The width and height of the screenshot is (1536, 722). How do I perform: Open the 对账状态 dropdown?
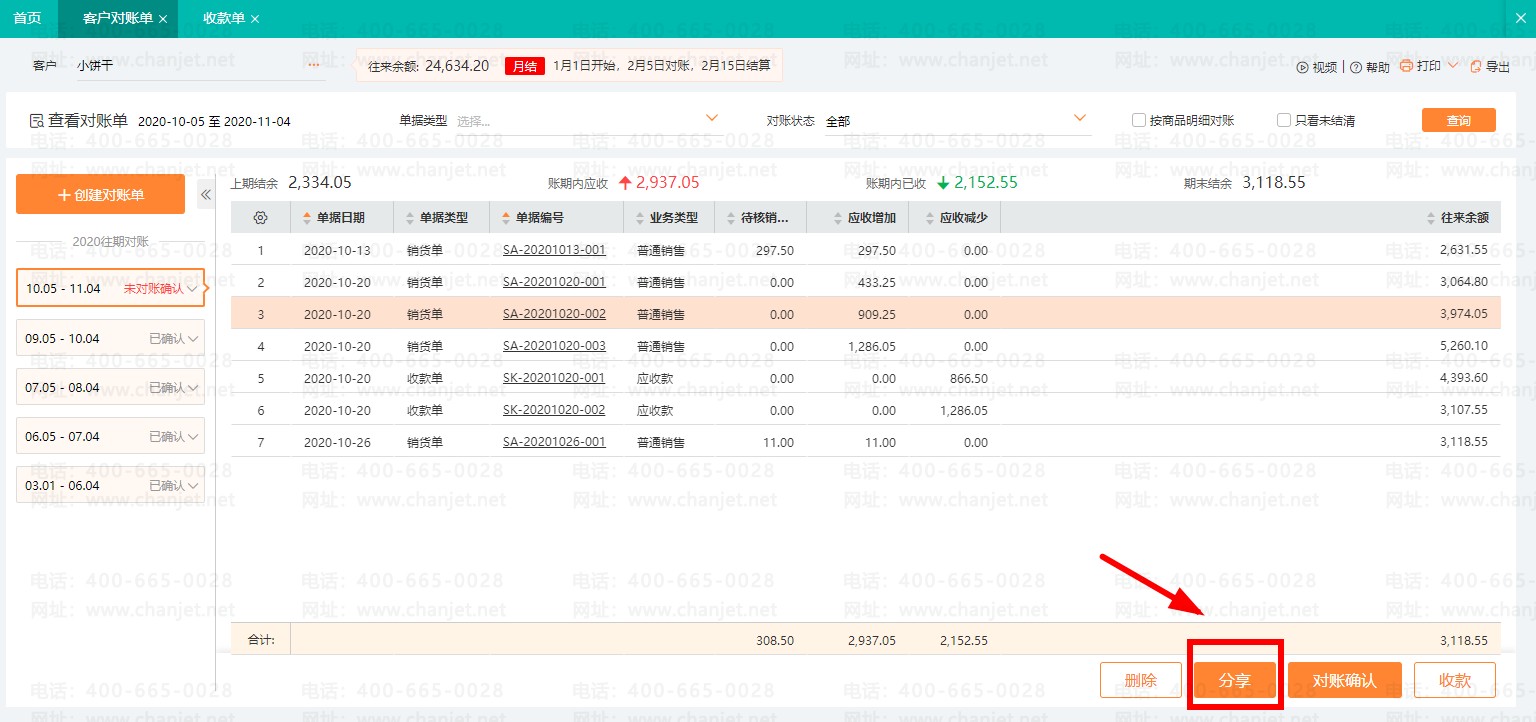point(1080,118)
